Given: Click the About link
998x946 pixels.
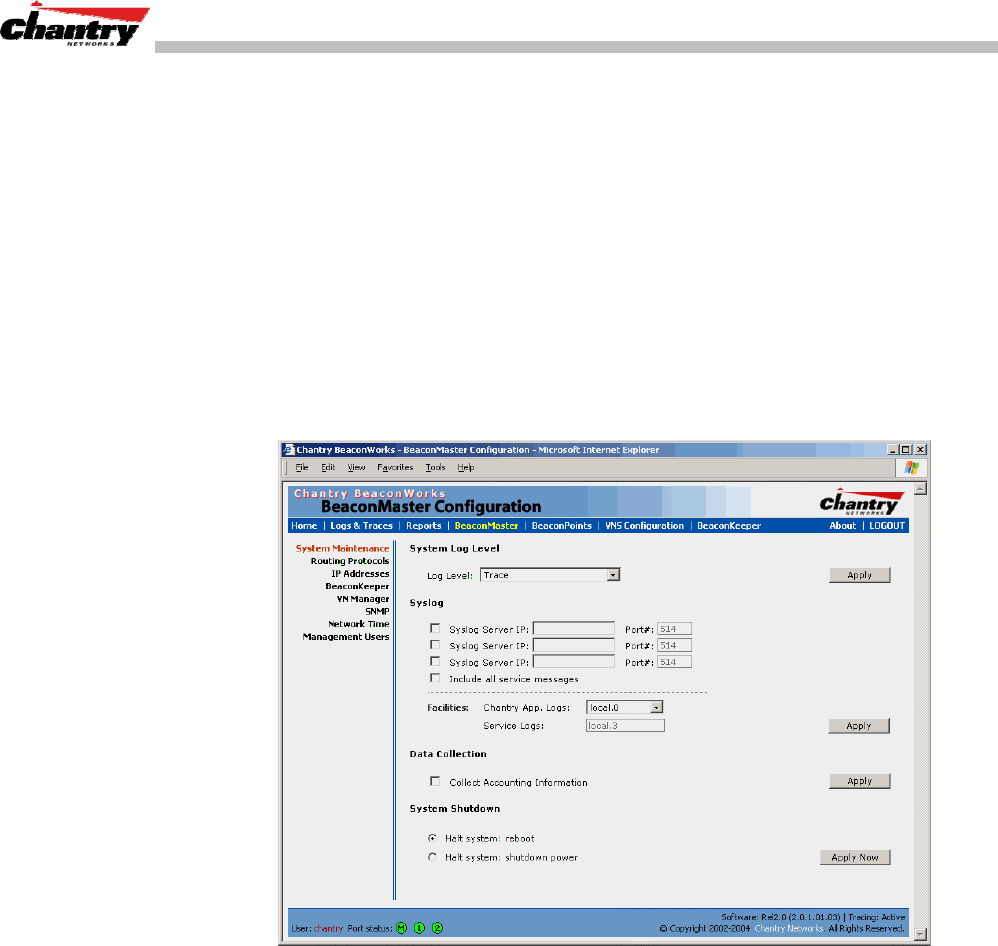Looking at the screenshot, I should pyautogui.click(x=843, y=526).
